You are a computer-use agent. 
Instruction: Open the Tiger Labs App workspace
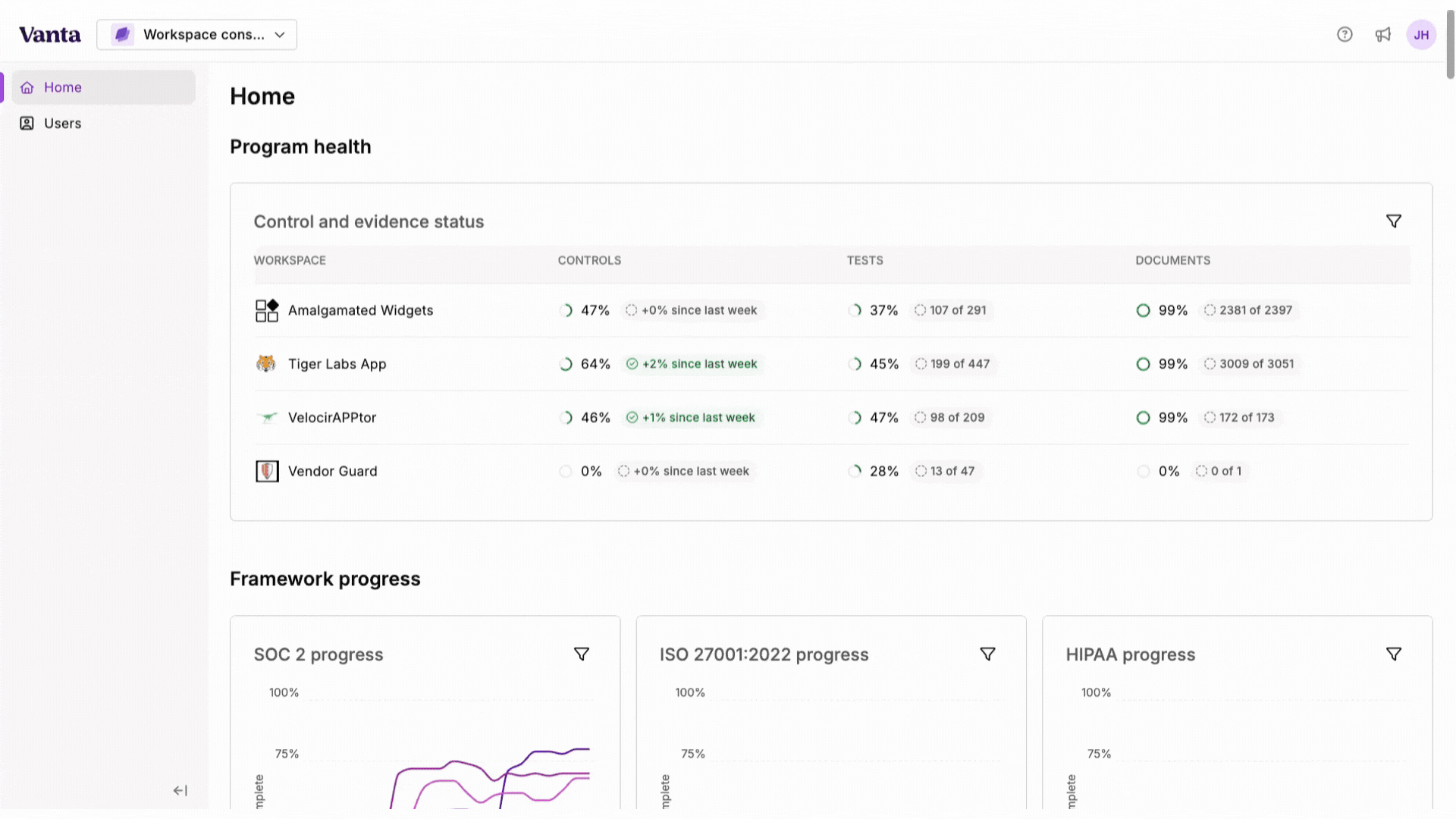point(337,364)
